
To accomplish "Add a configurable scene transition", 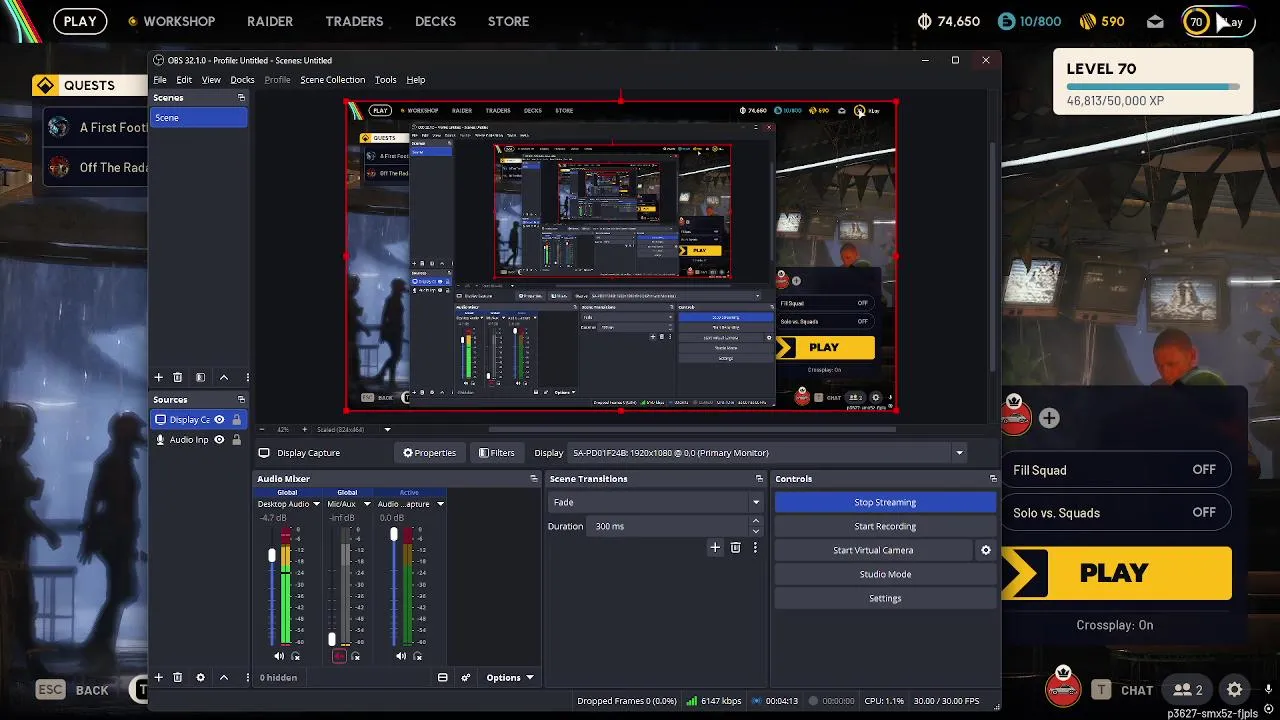I will point(715,548).
